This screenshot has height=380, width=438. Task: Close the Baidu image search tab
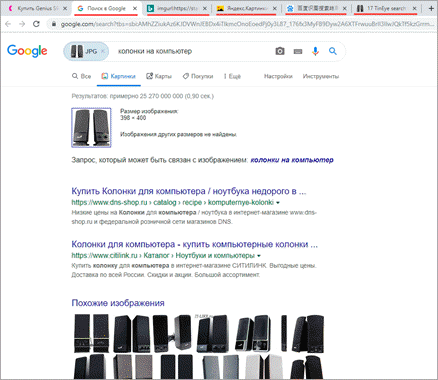(345, 9)
